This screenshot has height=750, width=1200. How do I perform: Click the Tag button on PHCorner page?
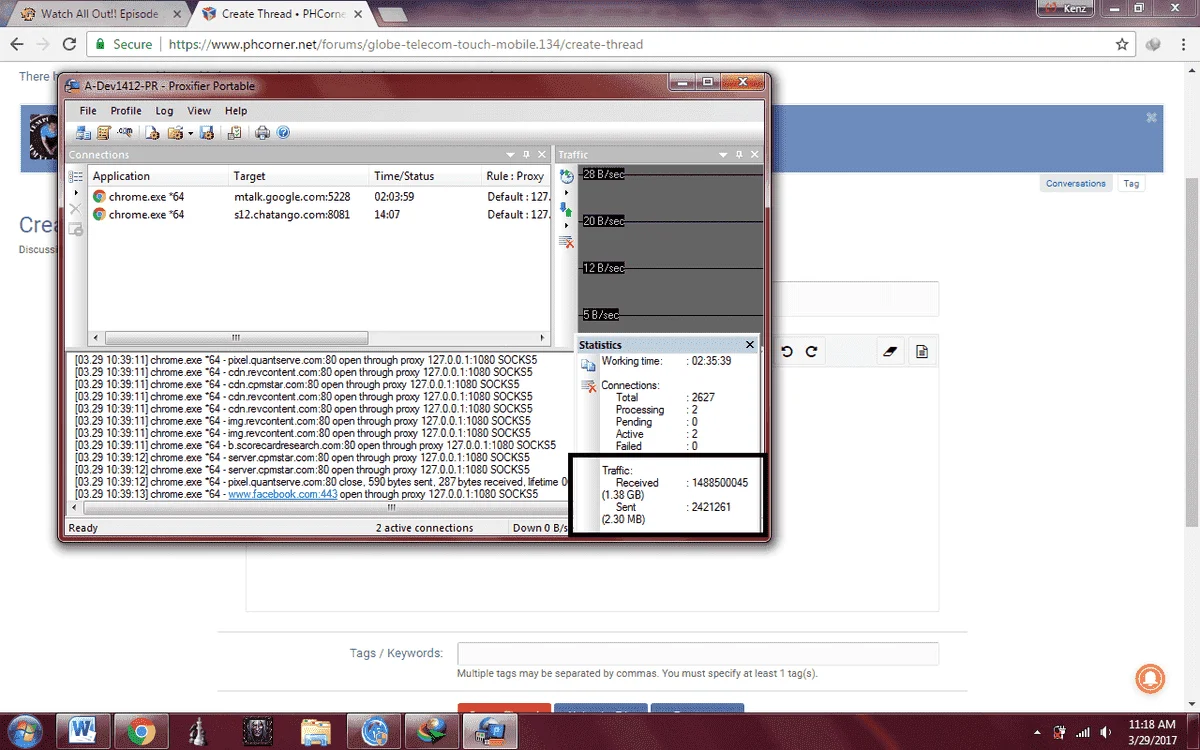point(1131,184)
